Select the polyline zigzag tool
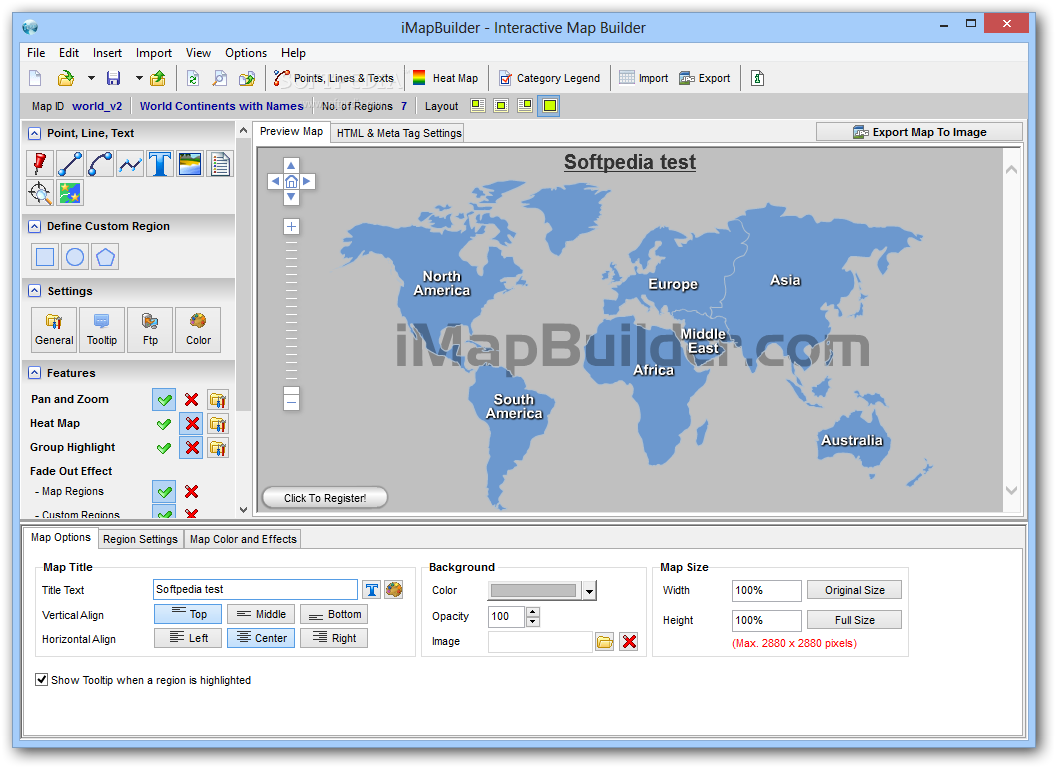Image resolution: width=1056 pixels, height=768 pixels. [130, 164]
